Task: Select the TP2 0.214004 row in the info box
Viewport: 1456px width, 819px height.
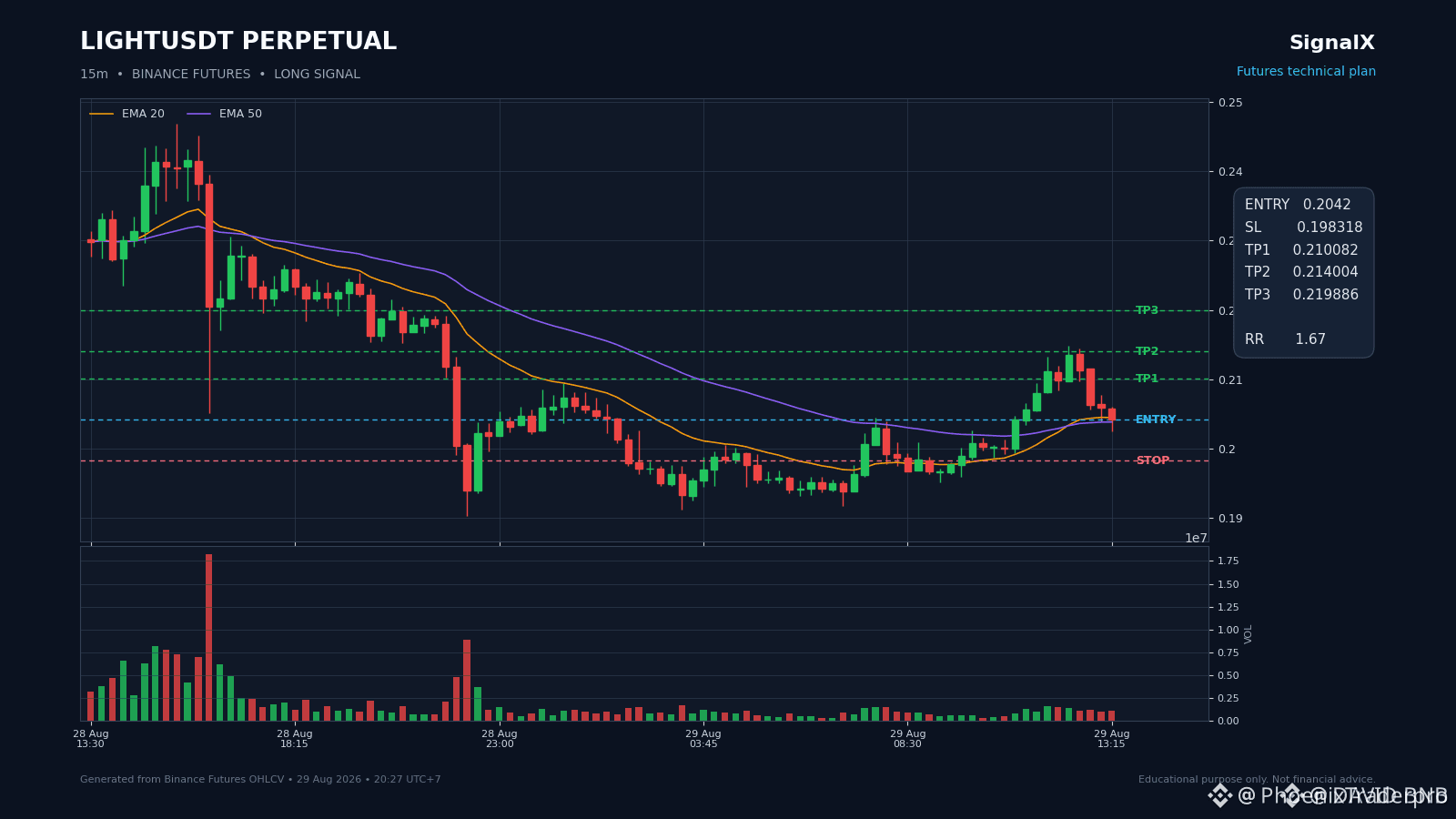Action: coord(1301,272)
